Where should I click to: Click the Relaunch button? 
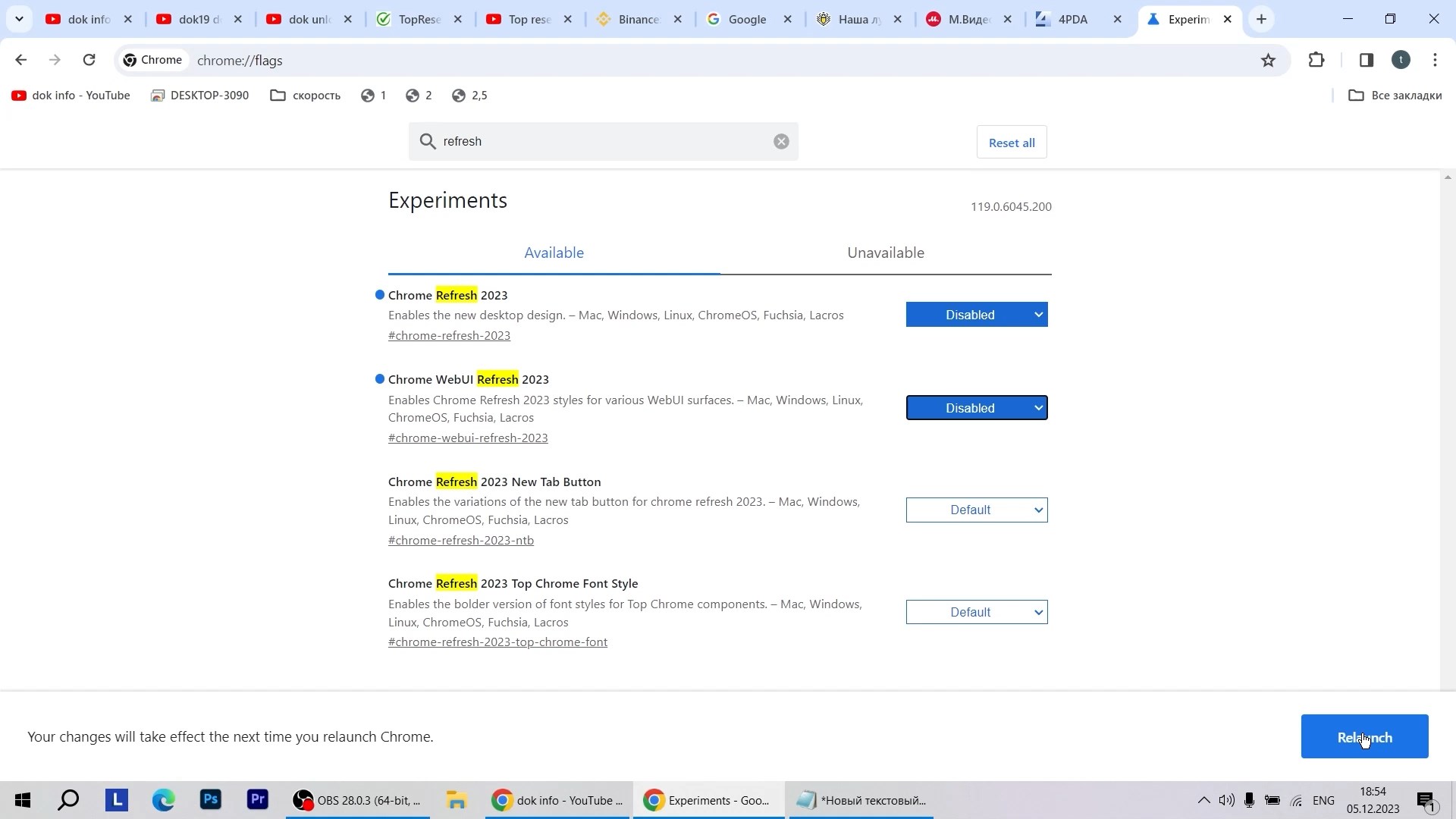click(x=1364, y=737)
